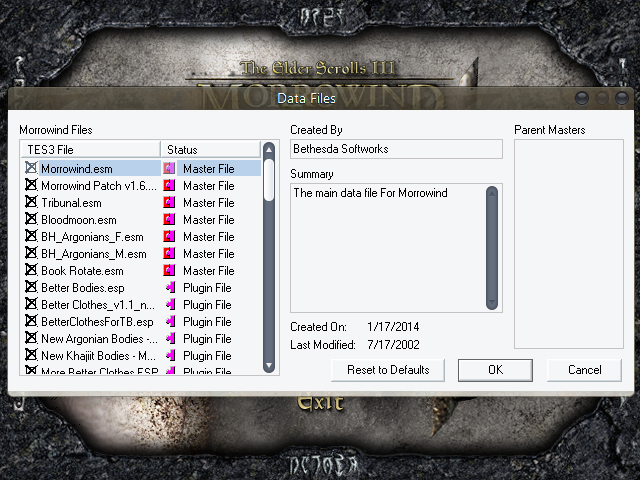The width and height of the screenshot is (640, 480).
Task: Disable the BH_Argonians_F.esm checkbox
Action: click(31, 236)
